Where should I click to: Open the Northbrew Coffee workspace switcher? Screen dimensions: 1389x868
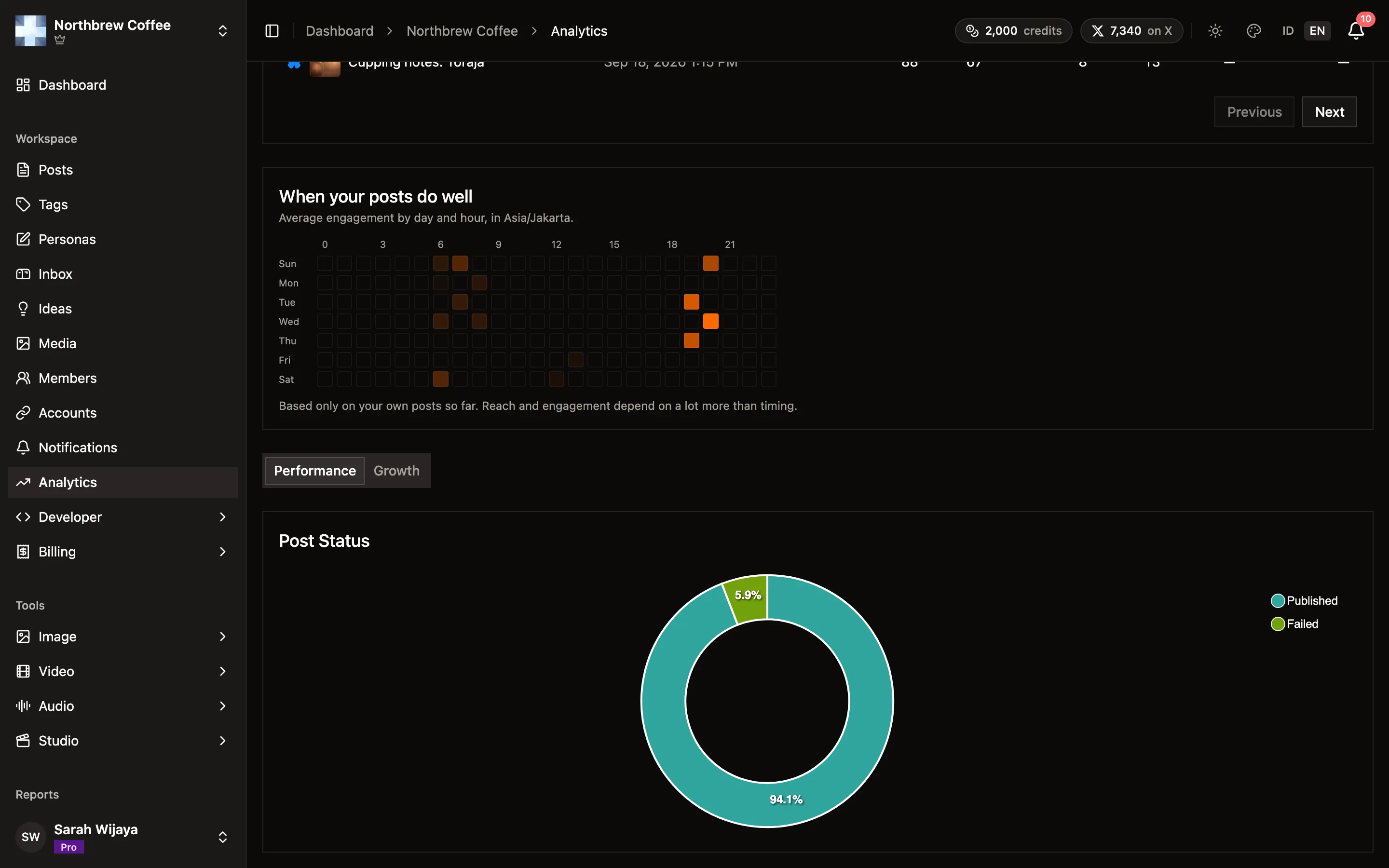[123, 31]
